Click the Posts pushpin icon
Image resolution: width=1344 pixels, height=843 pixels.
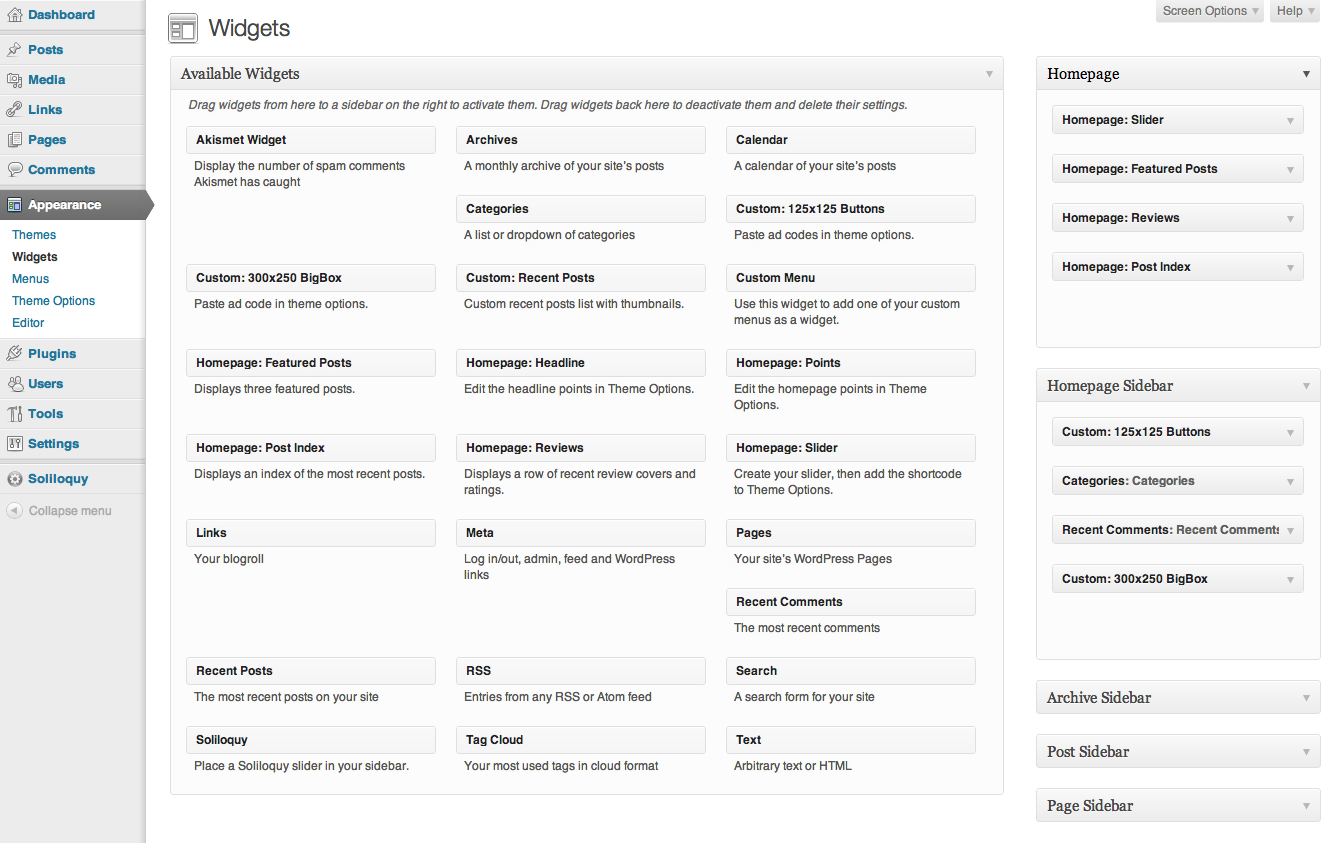pos(14,50)
